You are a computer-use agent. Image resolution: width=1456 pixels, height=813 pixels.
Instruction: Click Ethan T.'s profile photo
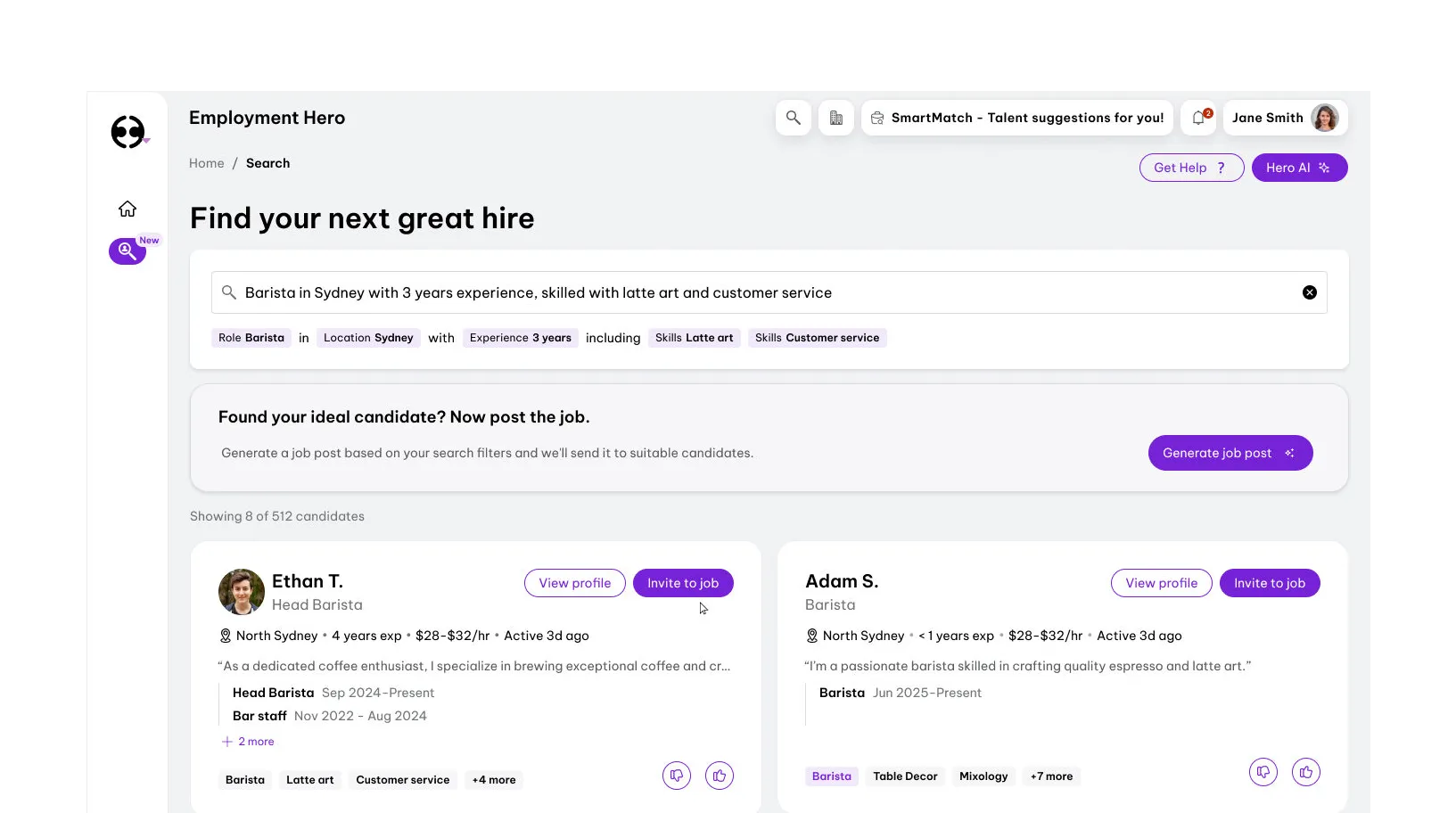242,592
